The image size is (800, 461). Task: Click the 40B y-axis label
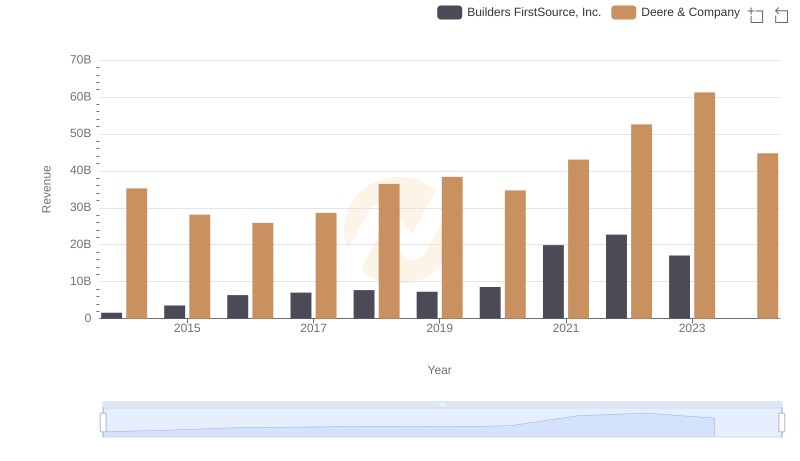click(x=81, y=170)
